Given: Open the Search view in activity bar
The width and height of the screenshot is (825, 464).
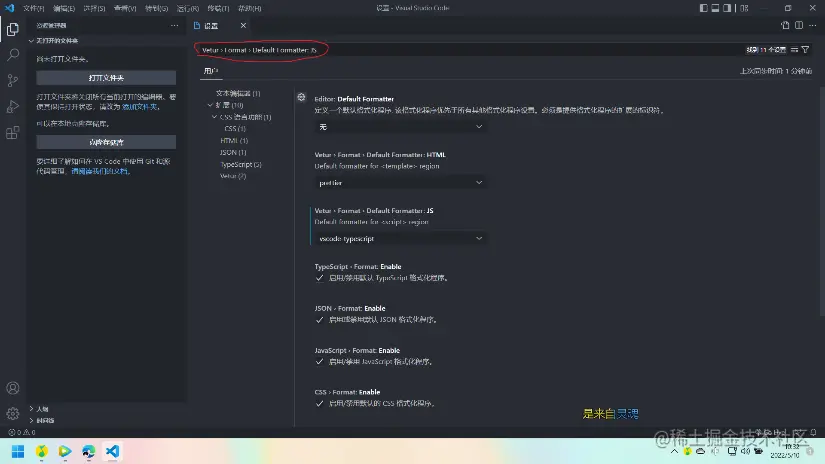Looking at the screenshot, I should [13, 55].
